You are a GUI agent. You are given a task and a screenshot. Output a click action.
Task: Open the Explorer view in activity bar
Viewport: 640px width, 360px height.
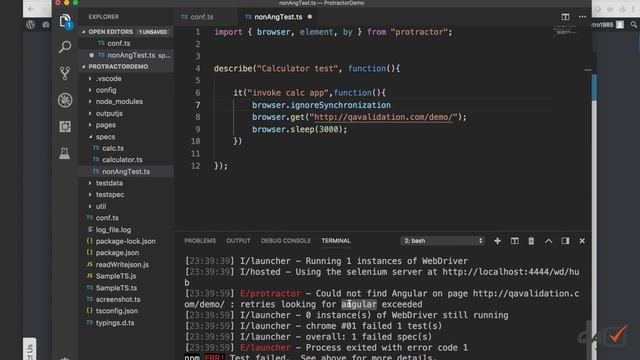coord(65,21)
